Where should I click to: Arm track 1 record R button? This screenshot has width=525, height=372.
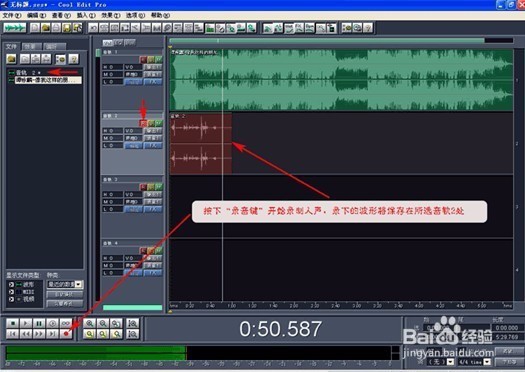pyautogui.click(x=143, y=60)
